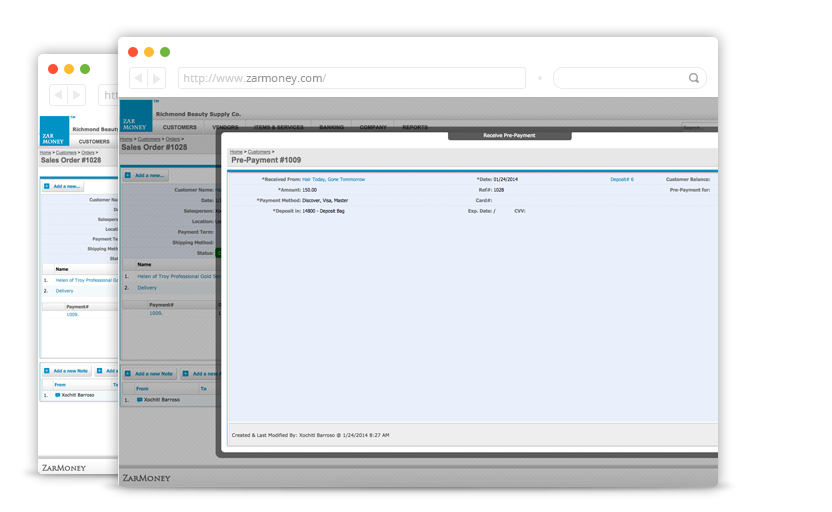Image resolution: width=832 pixels, height=512 pixels.
Task: Click plus icon on Add a new... in middle window
Action: (128, 175)
